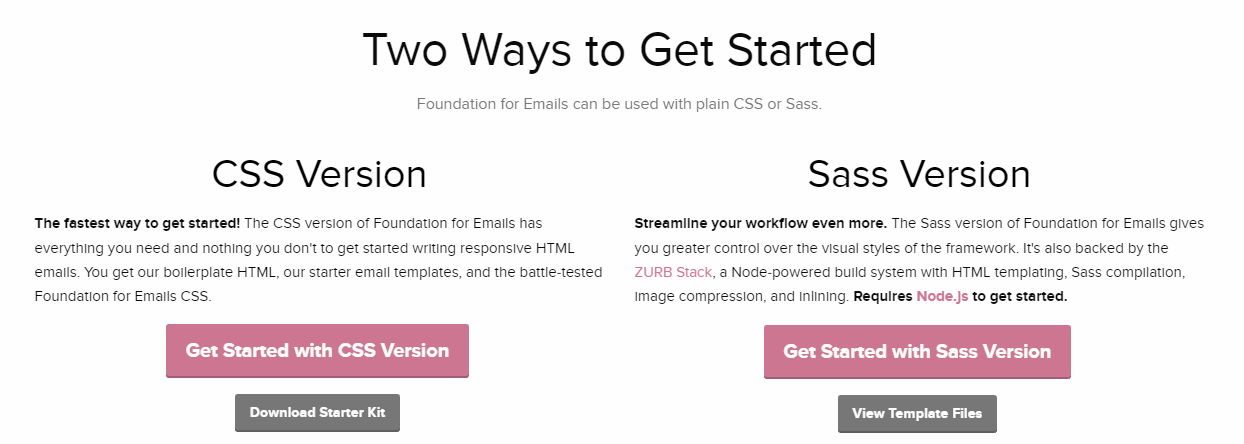
Task: Open the Node.js link
Action: click(941, 296)
